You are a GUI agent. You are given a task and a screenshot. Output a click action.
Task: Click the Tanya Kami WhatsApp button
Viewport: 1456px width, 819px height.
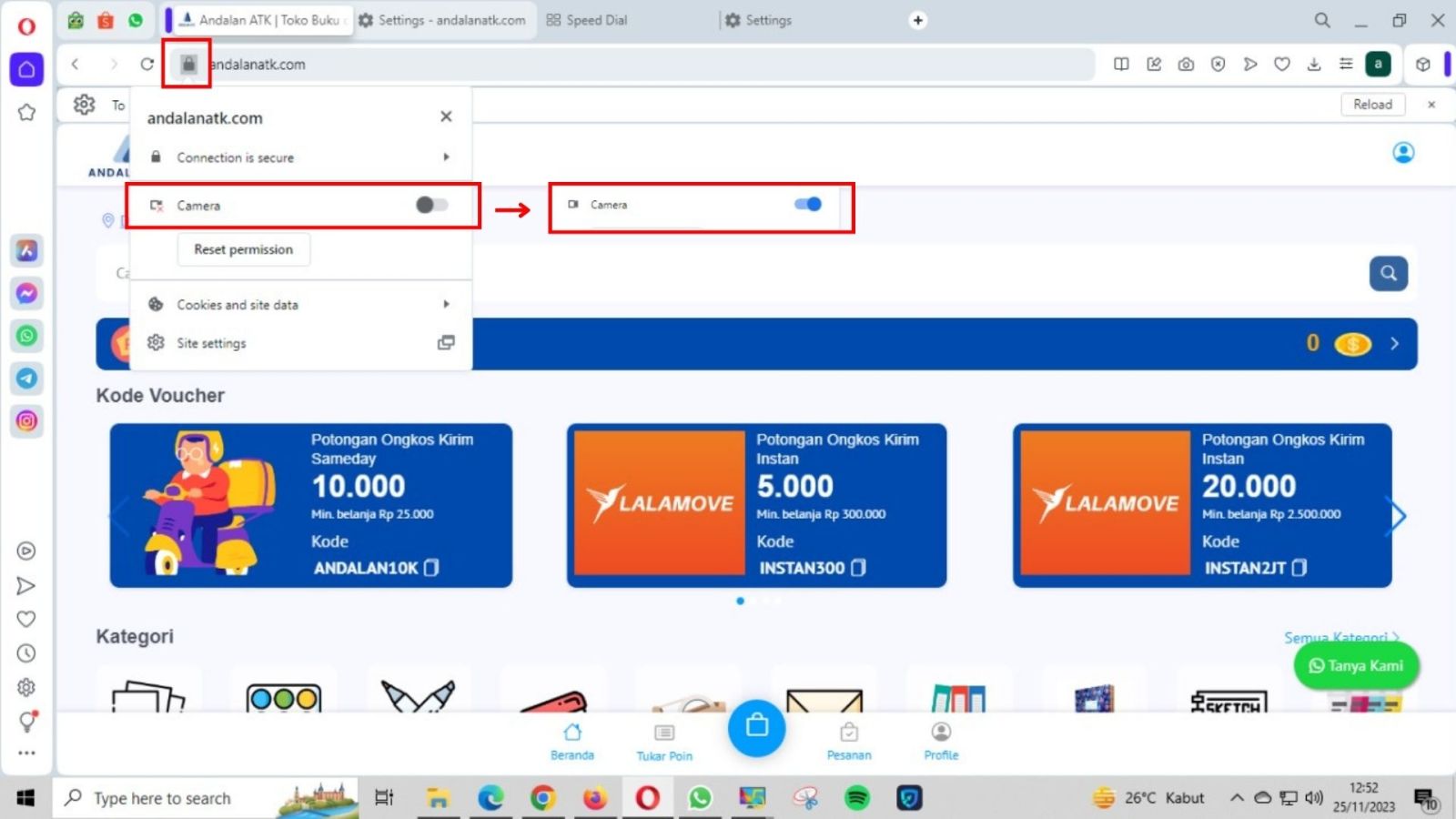click(1356, 666)
